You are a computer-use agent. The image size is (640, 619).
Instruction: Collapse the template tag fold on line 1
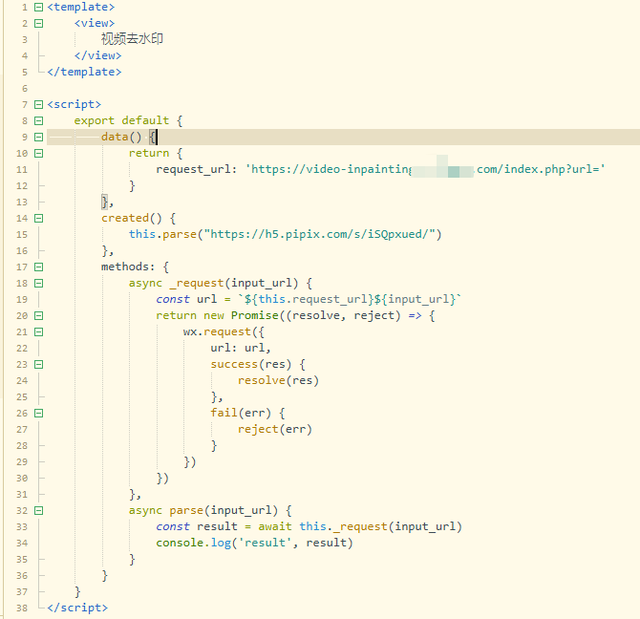38,7
